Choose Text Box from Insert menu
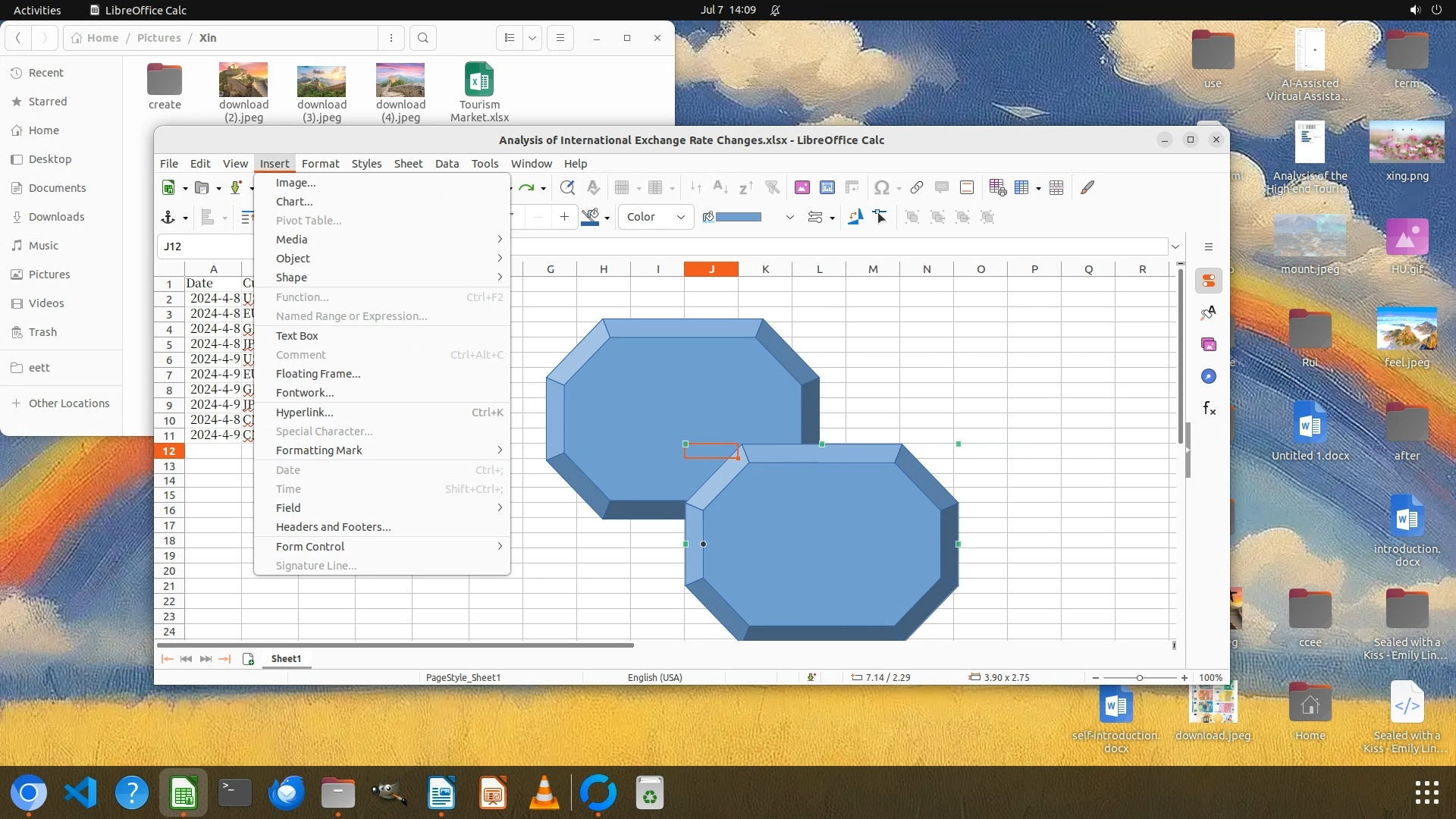The height and width of the screenshot is (819, 1456). [297, 336]
